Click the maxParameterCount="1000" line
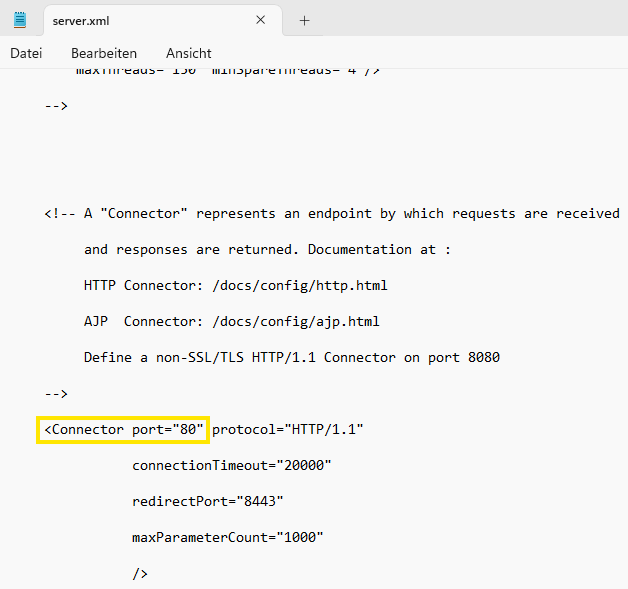The width and height of the screenshot is (628, 589). coord(227,538)
